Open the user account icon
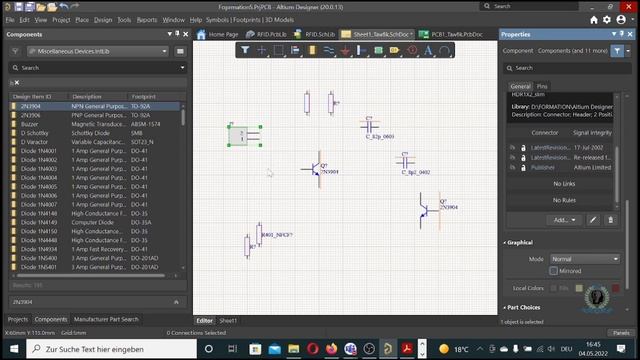The width and height of the screenshot is (640, 360). [x=621, y=20]
